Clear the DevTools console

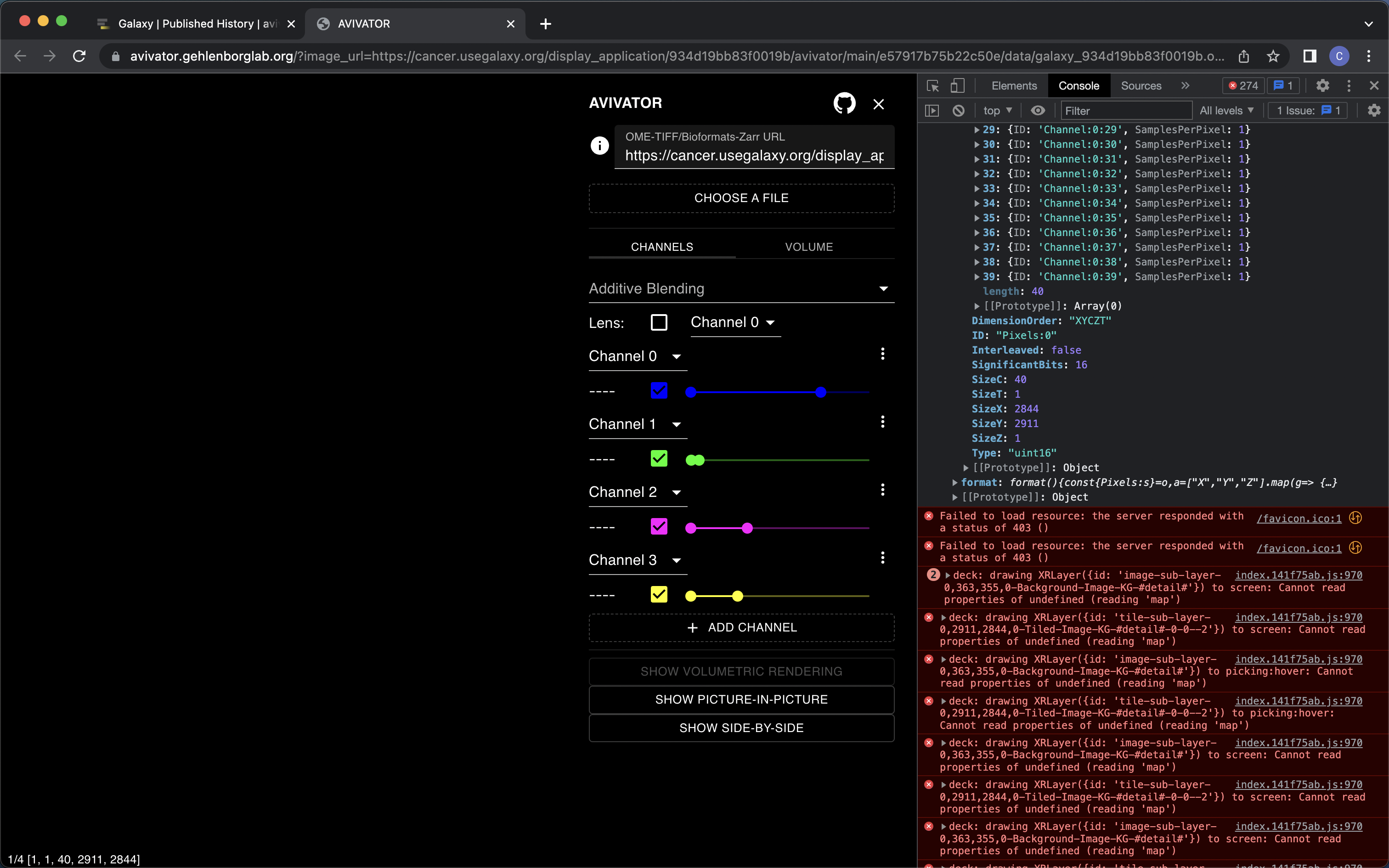pos(959,110)
